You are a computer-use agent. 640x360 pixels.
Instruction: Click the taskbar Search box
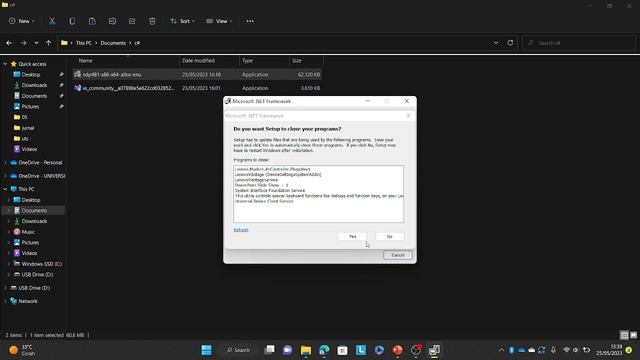pos(239,350)
